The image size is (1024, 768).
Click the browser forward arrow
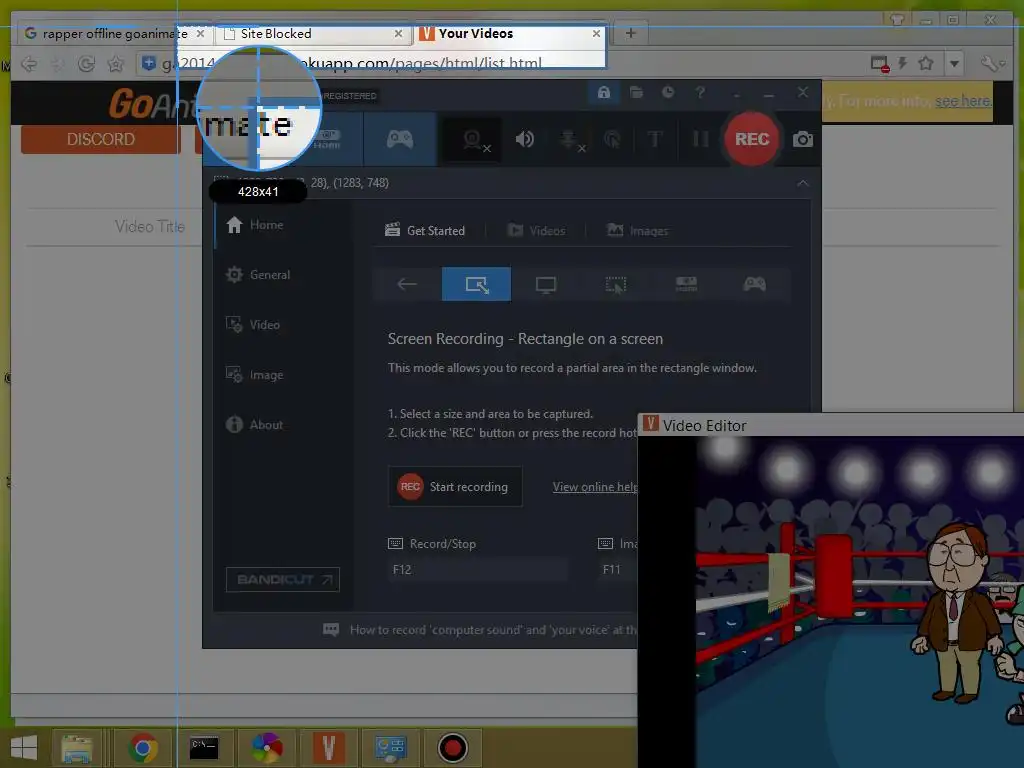click(x=58, y=63)
